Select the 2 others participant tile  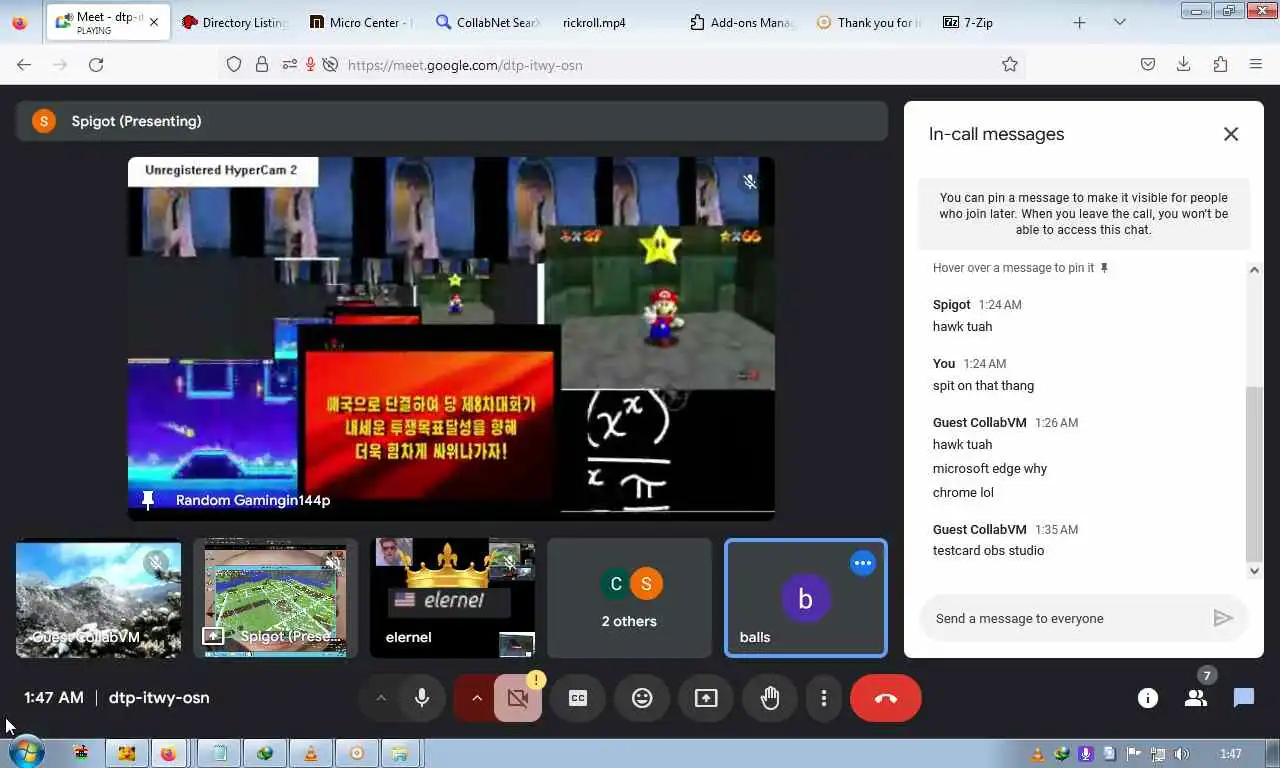click(x=629, y=598)
